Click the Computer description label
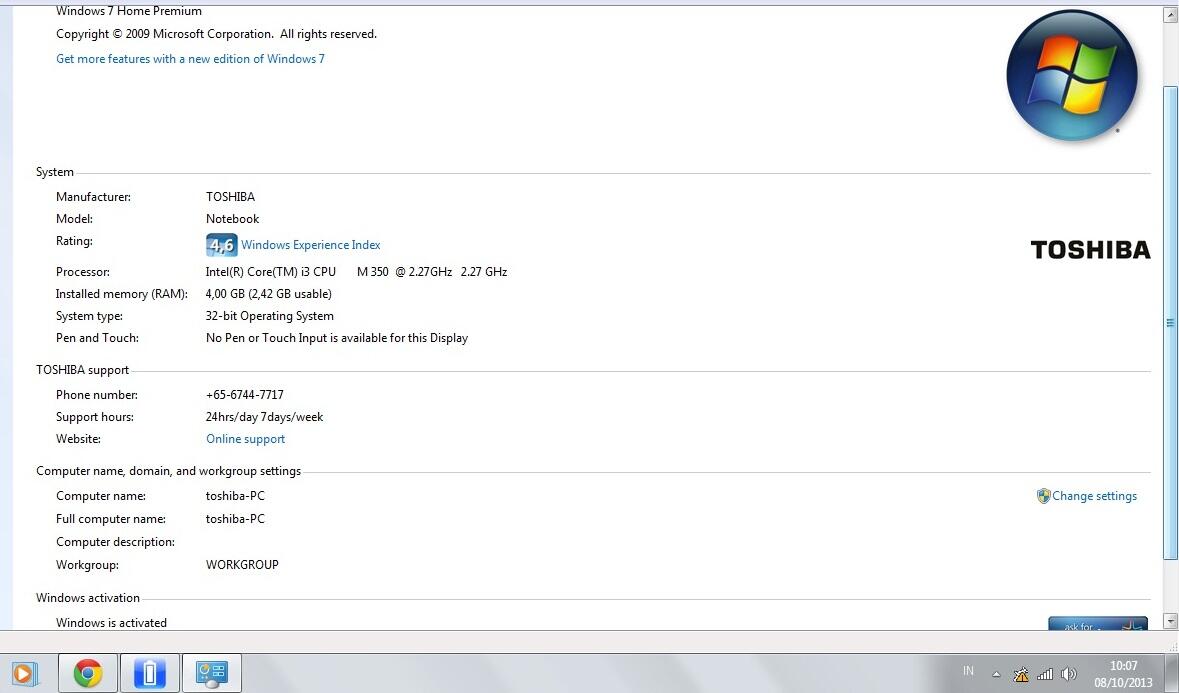This screenshot has width=1179, height=693. (115, 542)
